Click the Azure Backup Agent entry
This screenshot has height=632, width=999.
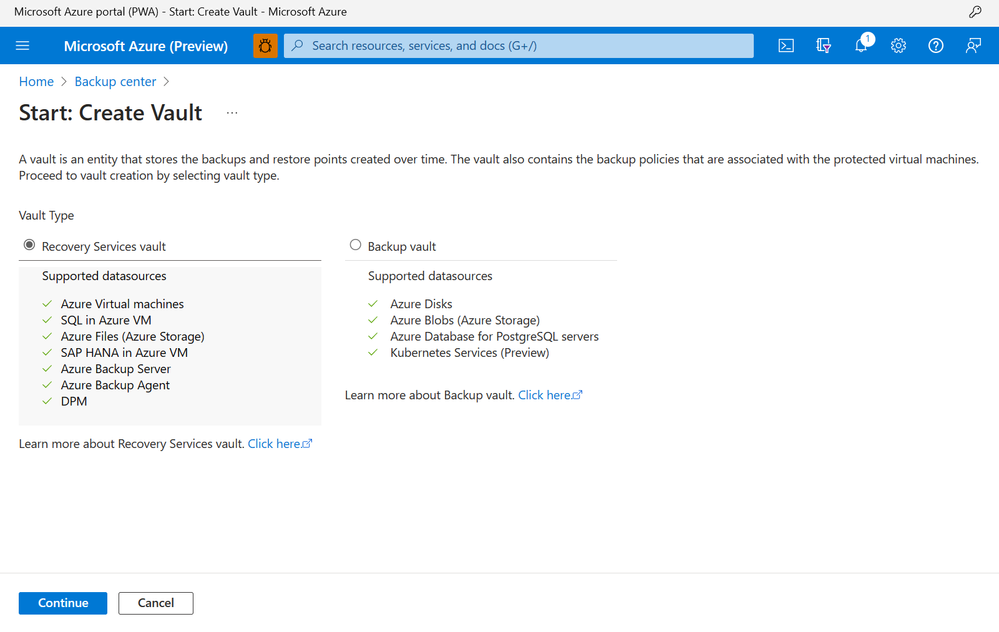115,385
